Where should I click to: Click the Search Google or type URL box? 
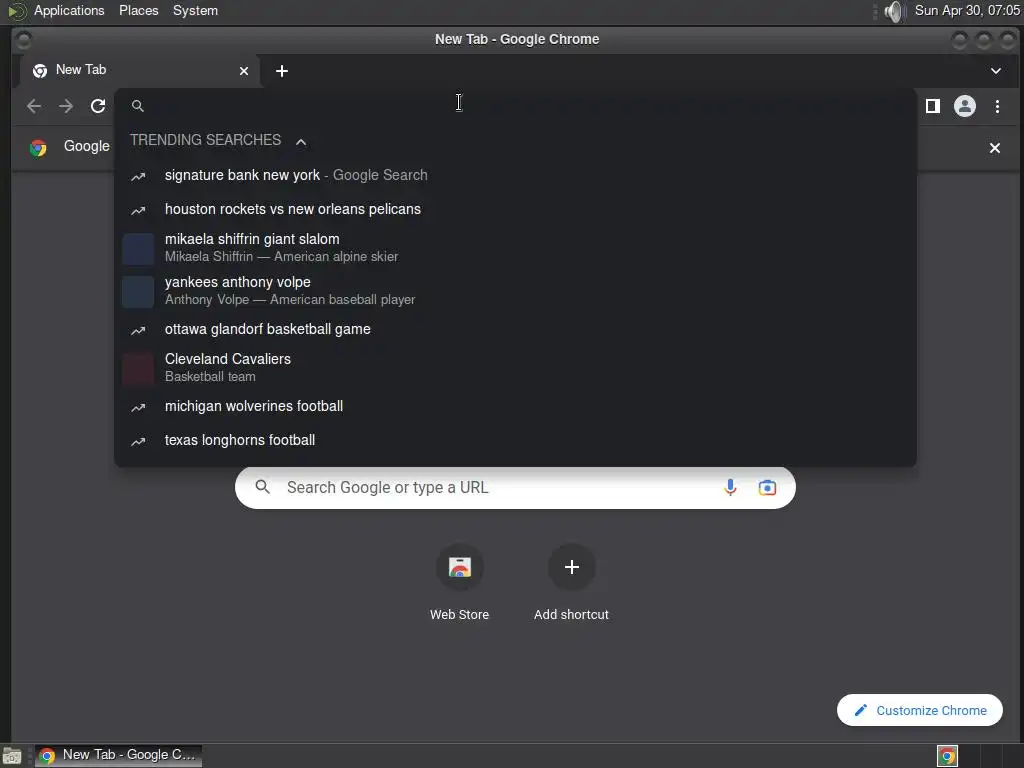pyautogui.click(x=515, y=487)
